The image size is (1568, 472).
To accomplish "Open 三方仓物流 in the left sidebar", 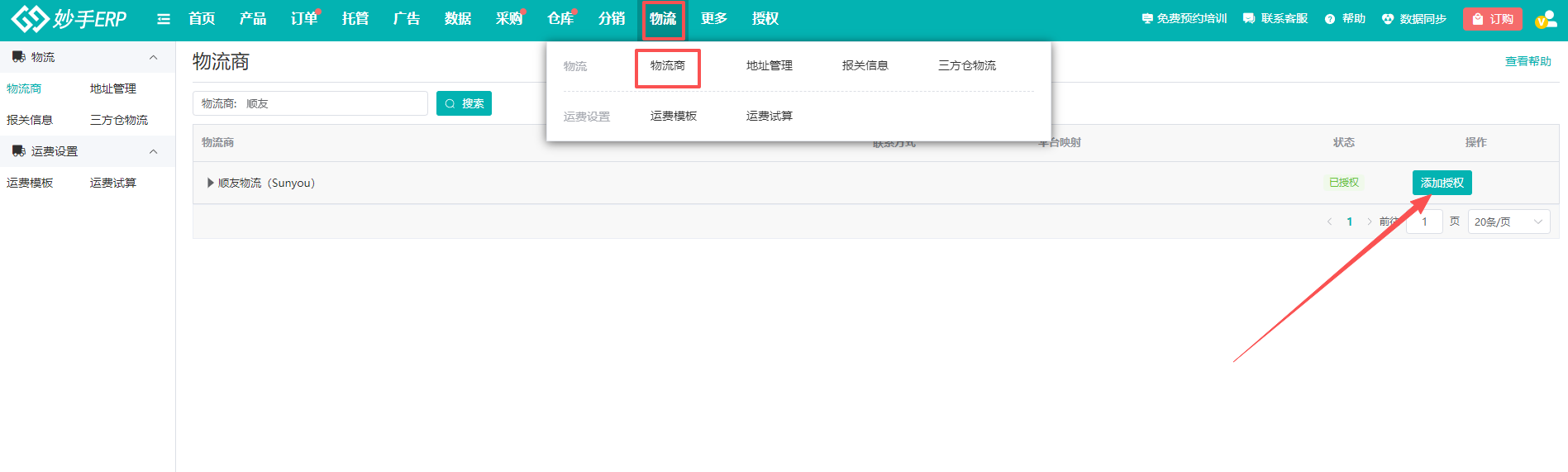I will (x=119, y=120).
